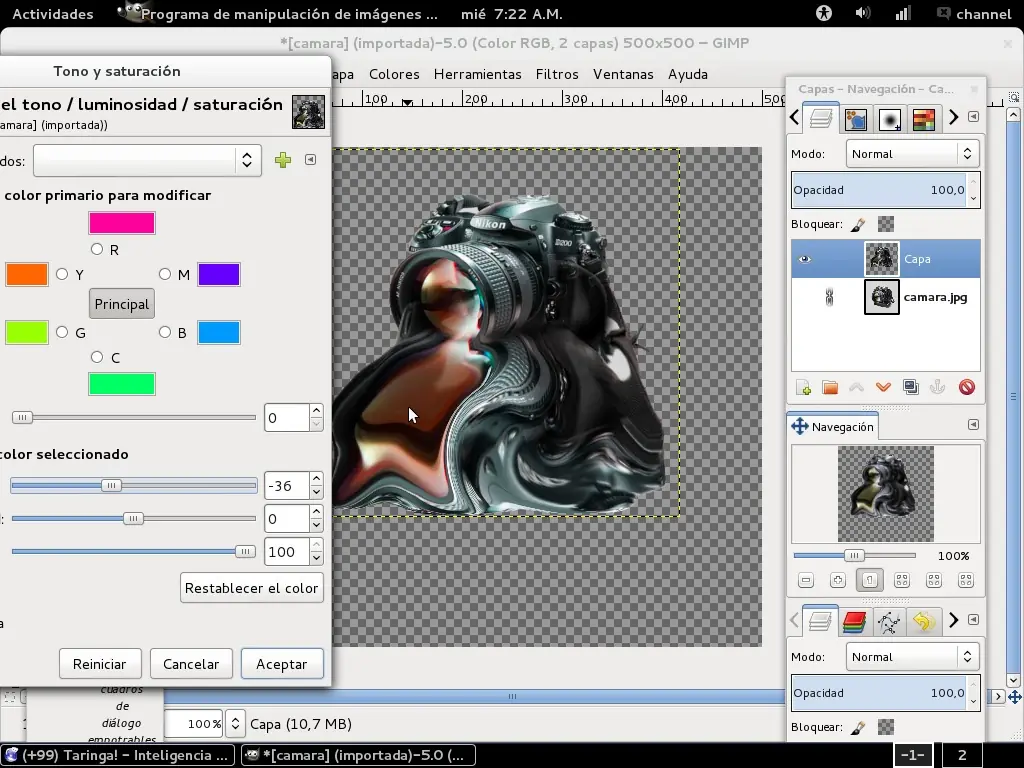Click the hue field showing -36
1024x768 pixels.
point(286,486)
